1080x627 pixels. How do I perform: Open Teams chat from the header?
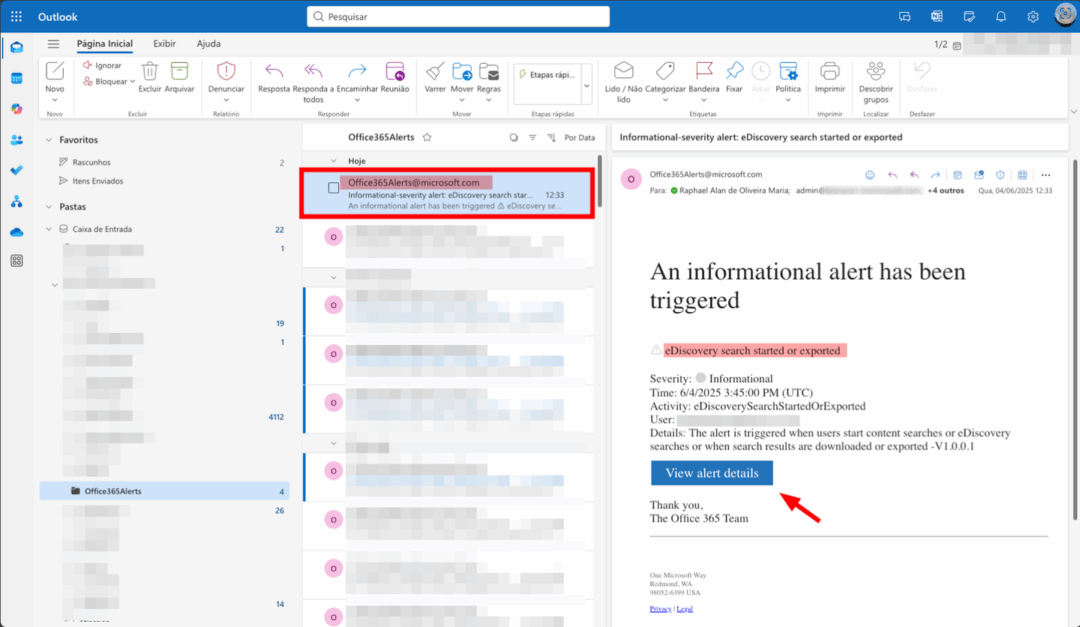904,17
